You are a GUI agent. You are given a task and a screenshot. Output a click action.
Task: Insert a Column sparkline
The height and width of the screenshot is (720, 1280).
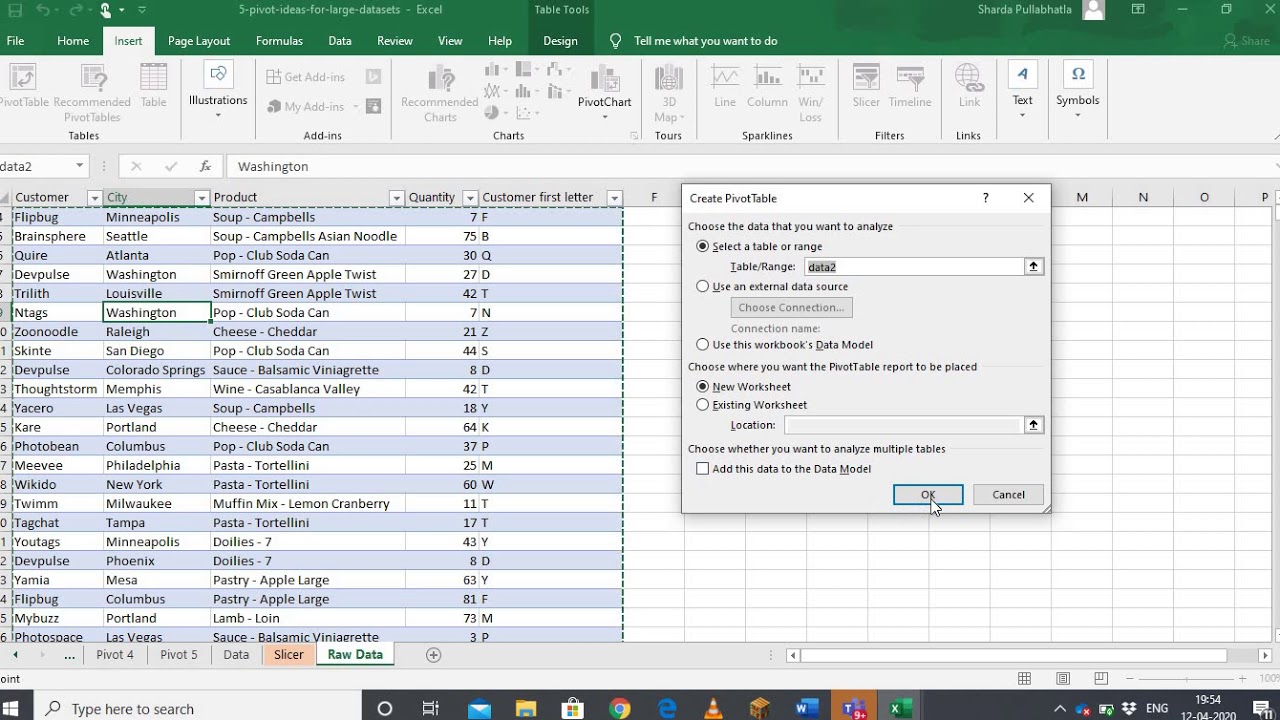pyautogui.click(x=767, y=86)
